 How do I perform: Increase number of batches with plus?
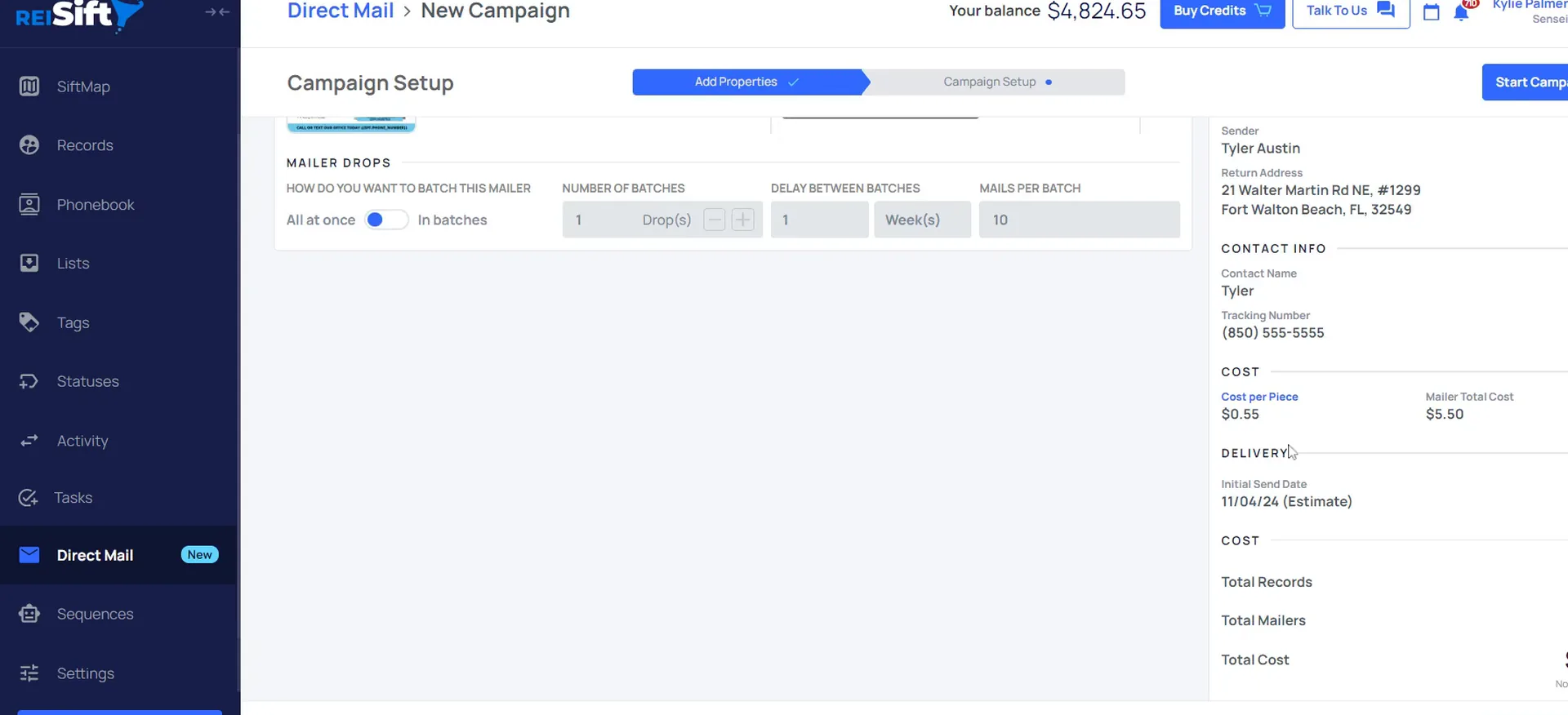[742, 220]
